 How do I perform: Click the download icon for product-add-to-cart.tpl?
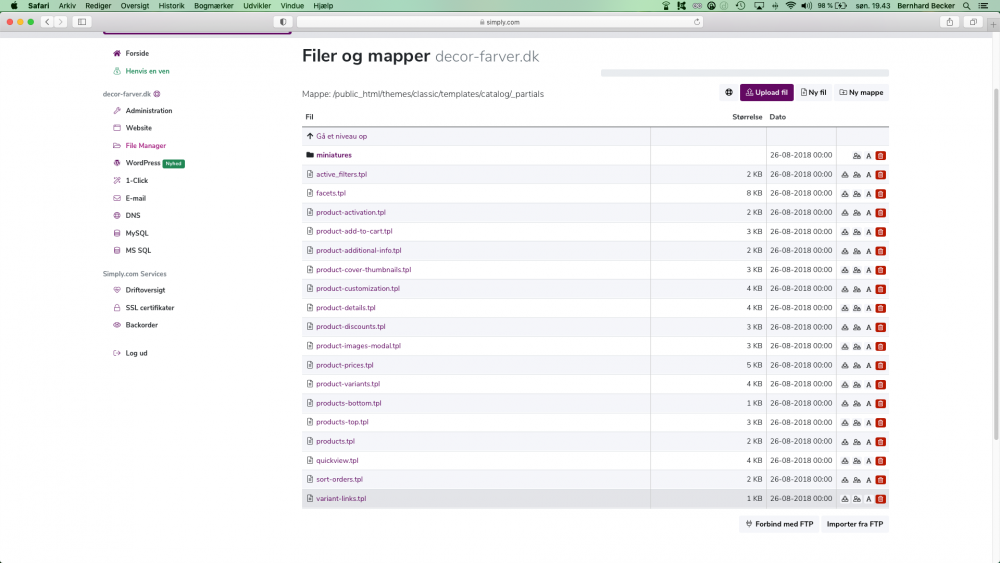(x=844, y=232)
